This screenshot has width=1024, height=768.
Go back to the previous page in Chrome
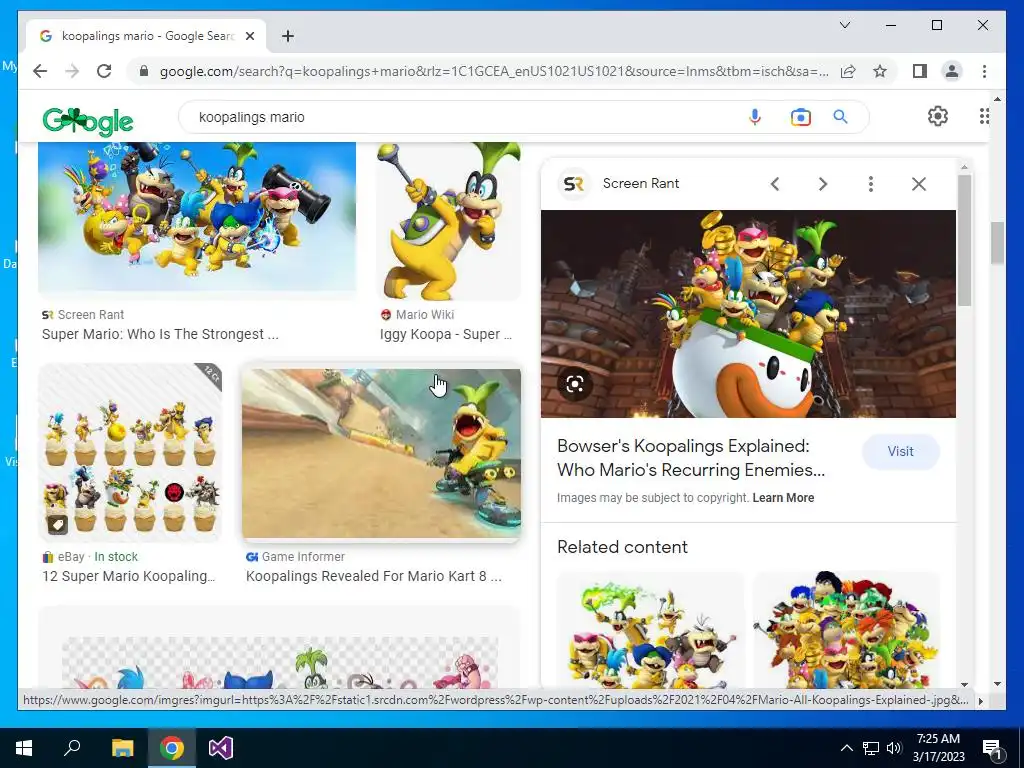(40, 71)
